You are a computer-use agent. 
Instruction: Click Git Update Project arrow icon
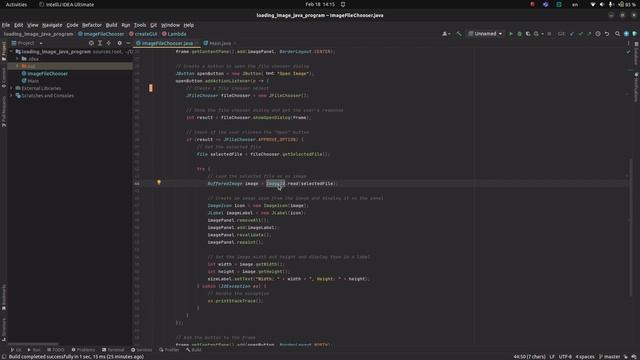[x=571, y=34]
